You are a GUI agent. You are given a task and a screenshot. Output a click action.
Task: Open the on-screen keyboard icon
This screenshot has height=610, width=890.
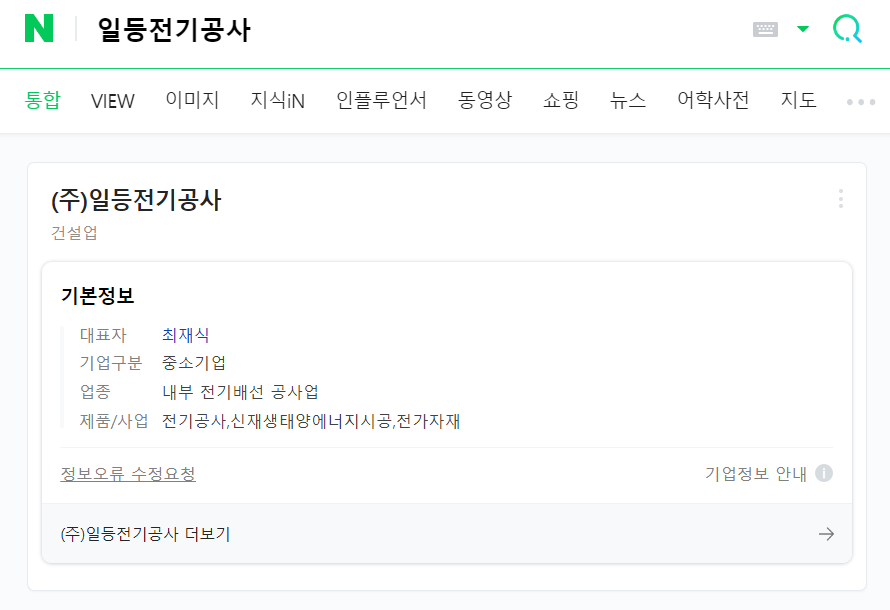click(x=765, y=29)
